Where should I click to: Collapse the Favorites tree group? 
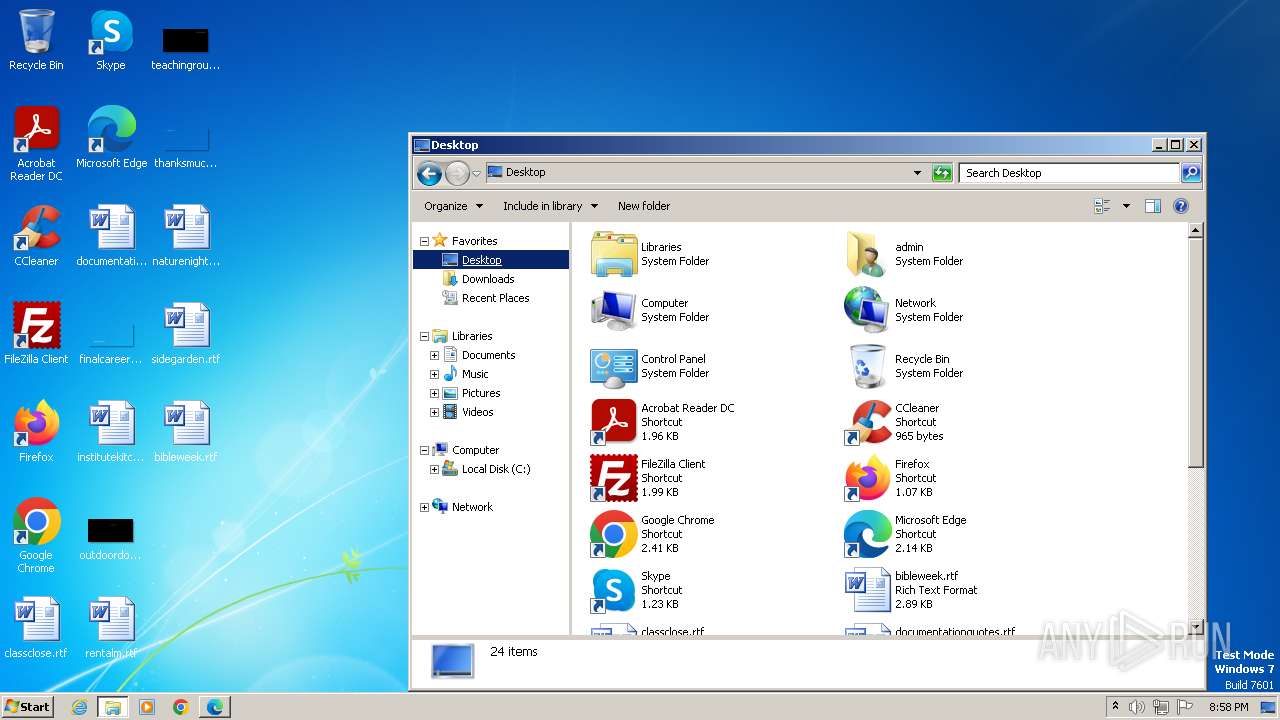tap(424, 241)
